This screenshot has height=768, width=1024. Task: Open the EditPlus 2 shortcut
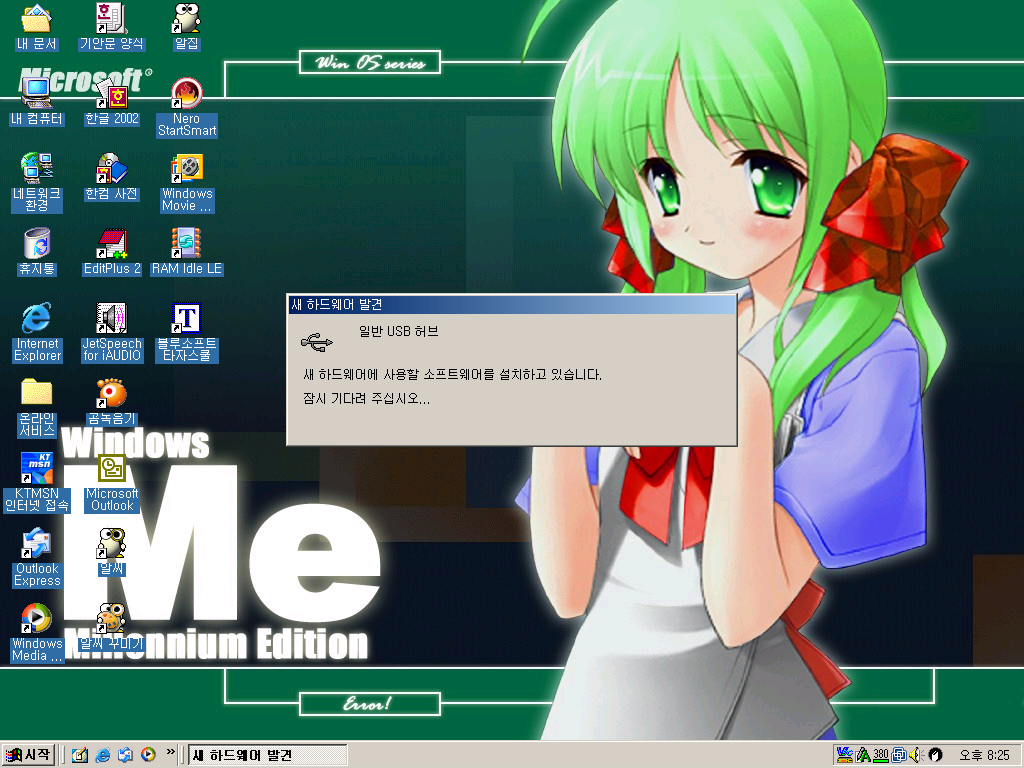pos(111,244)
